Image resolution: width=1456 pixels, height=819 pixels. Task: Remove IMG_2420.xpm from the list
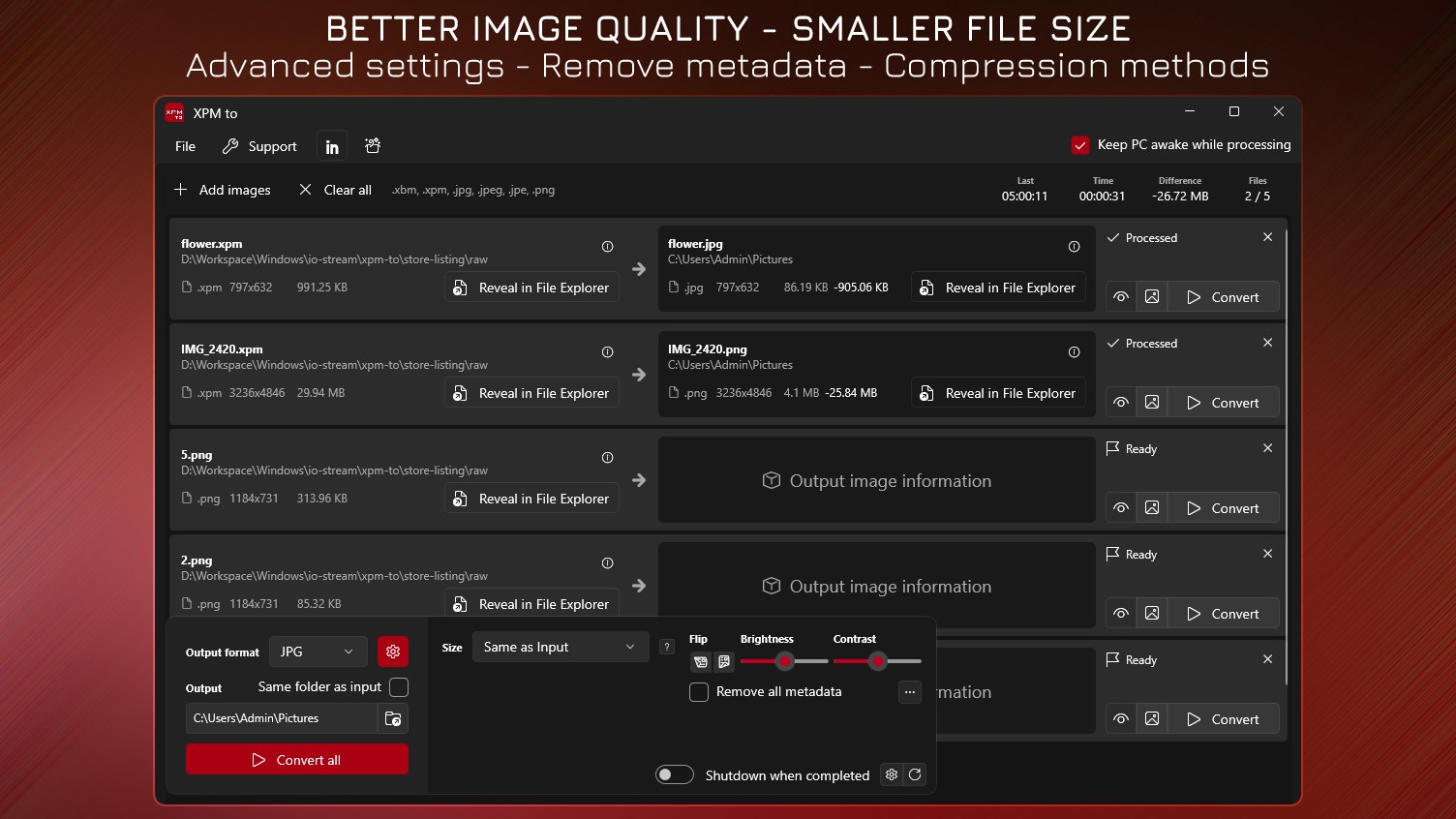pyautogui.click(x=1267, y=343)
